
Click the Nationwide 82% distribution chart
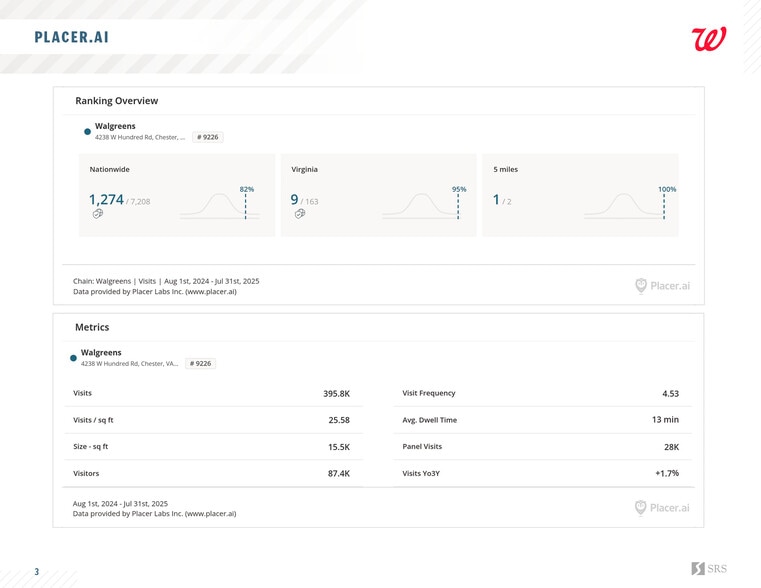tap(220, 205)
